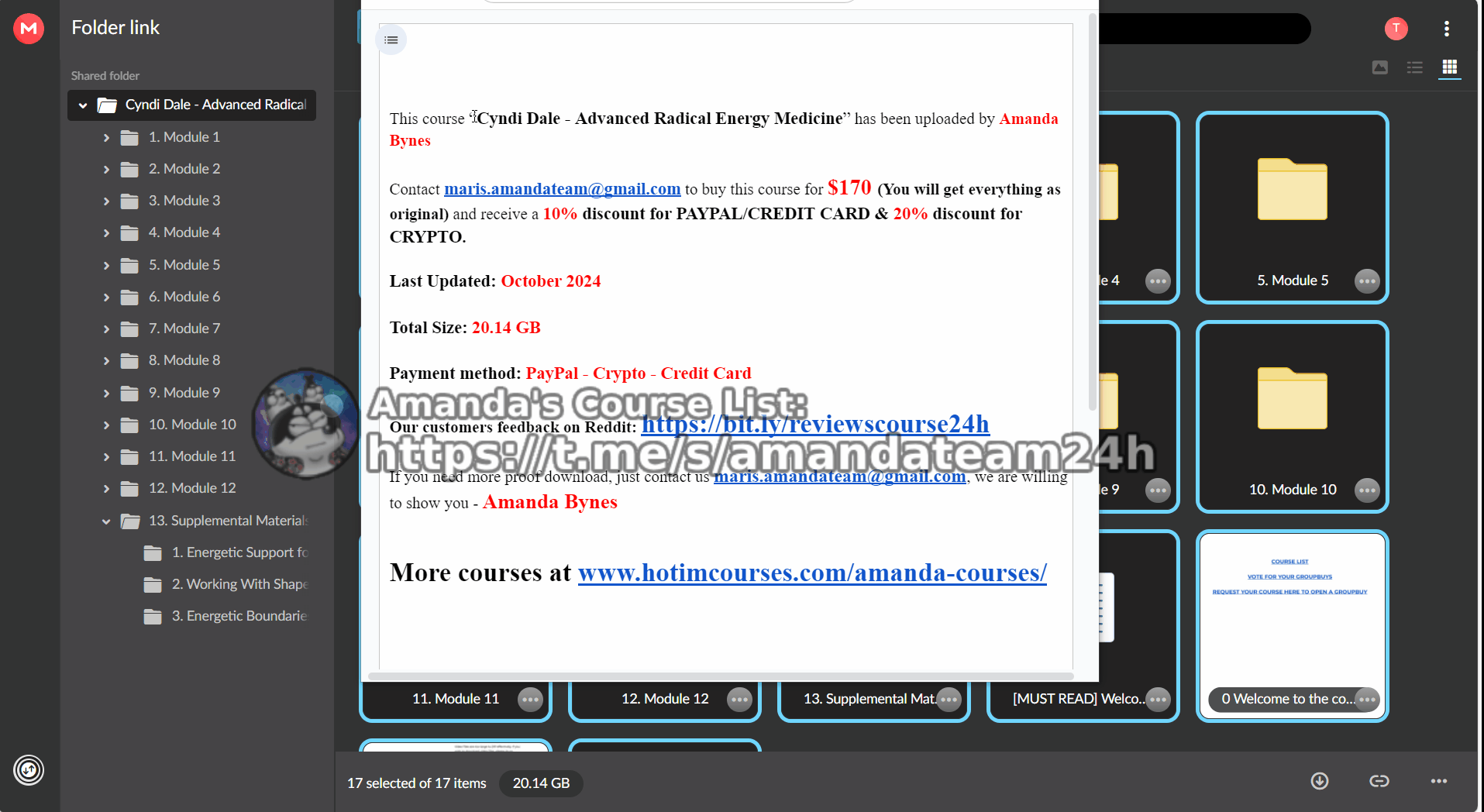Open the 5. Module 5 folder tile
The width and height of the screenshot is (1484, 812).
coord(1292,208)
